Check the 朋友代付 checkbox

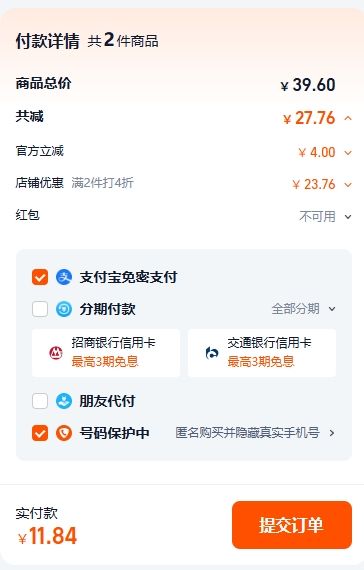tap(40, 401)
